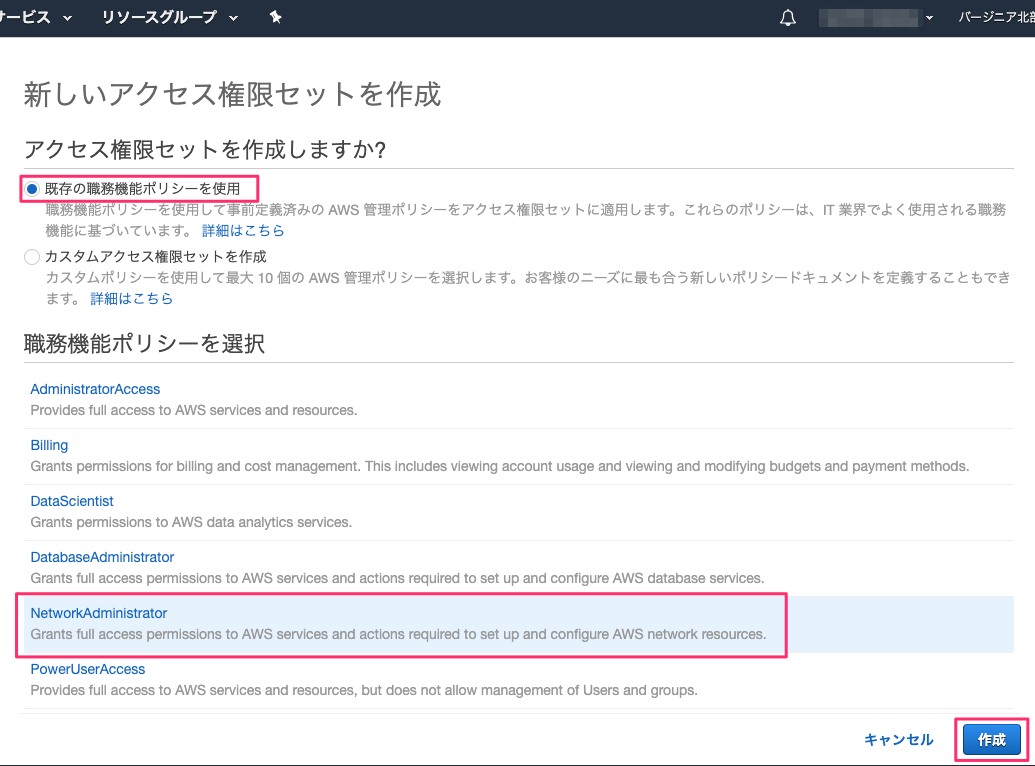The height and width of the screenshot is (766, 1035).
Task: Click the 作成 button
Action: point(992,740)
